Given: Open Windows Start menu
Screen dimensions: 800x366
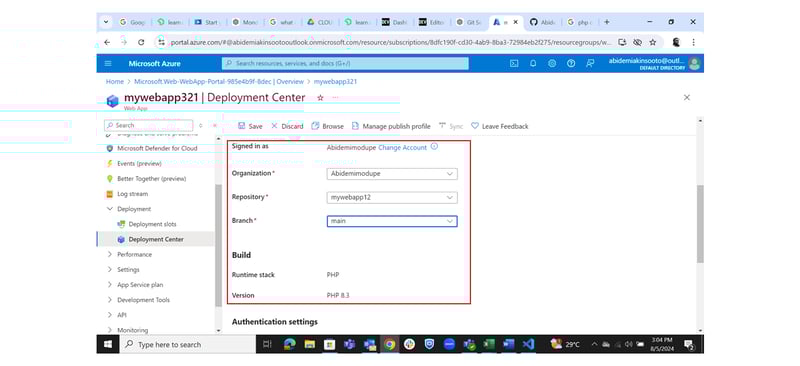Looking at the screenshot, I should 108,345.
